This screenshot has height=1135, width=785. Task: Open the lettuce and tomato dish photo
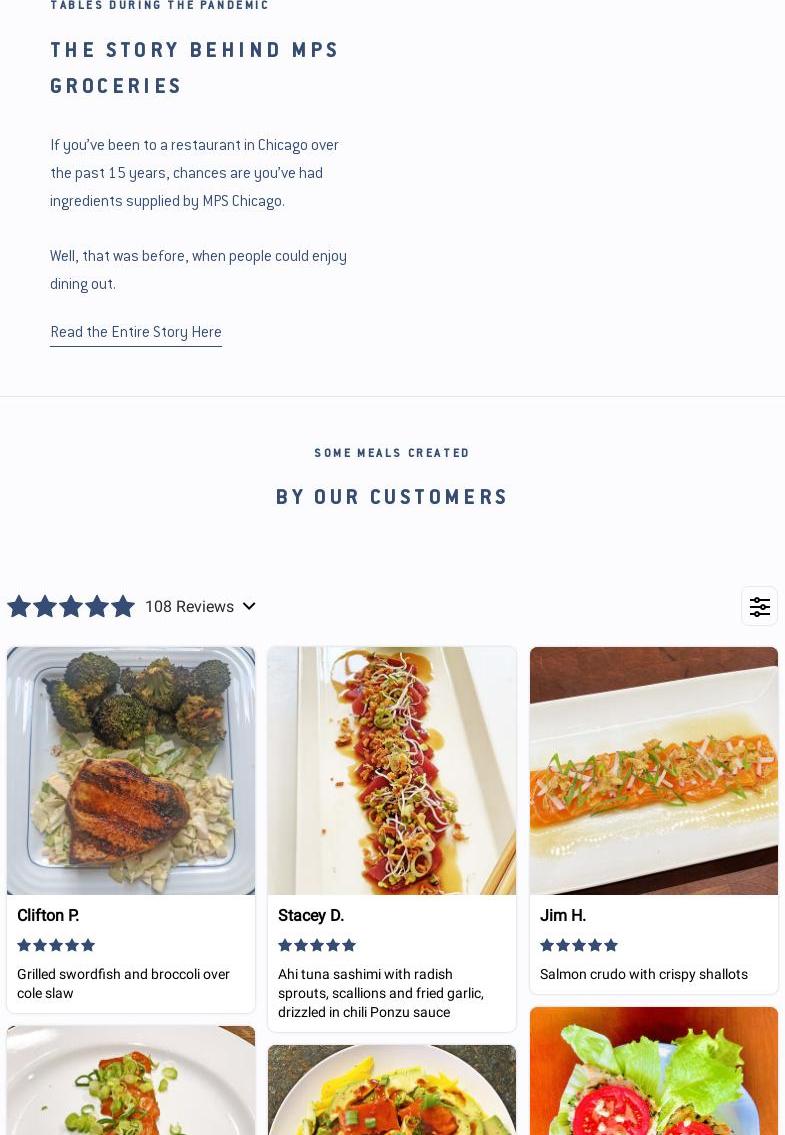654,1071
